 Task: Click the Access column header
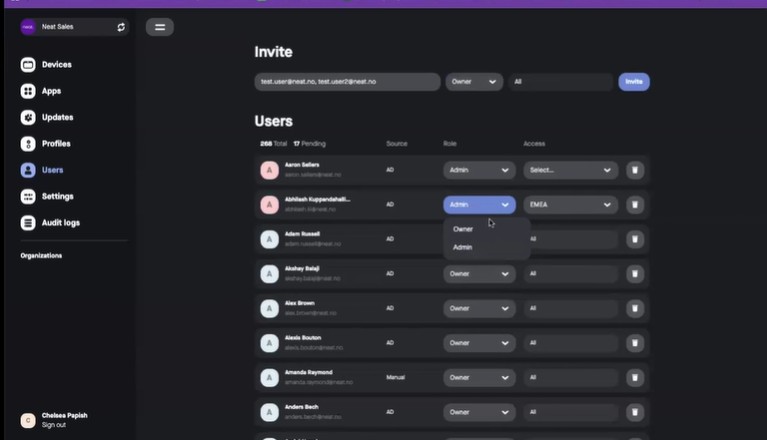pos(534,144)
